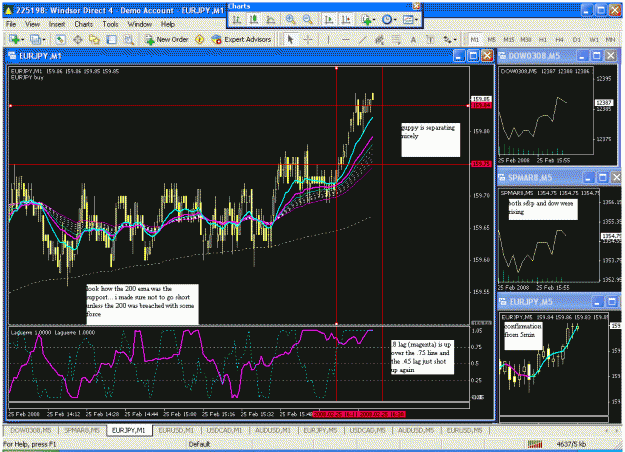Click the '.8 lag (magenta)' annotation text

click(x=422, y=357)
